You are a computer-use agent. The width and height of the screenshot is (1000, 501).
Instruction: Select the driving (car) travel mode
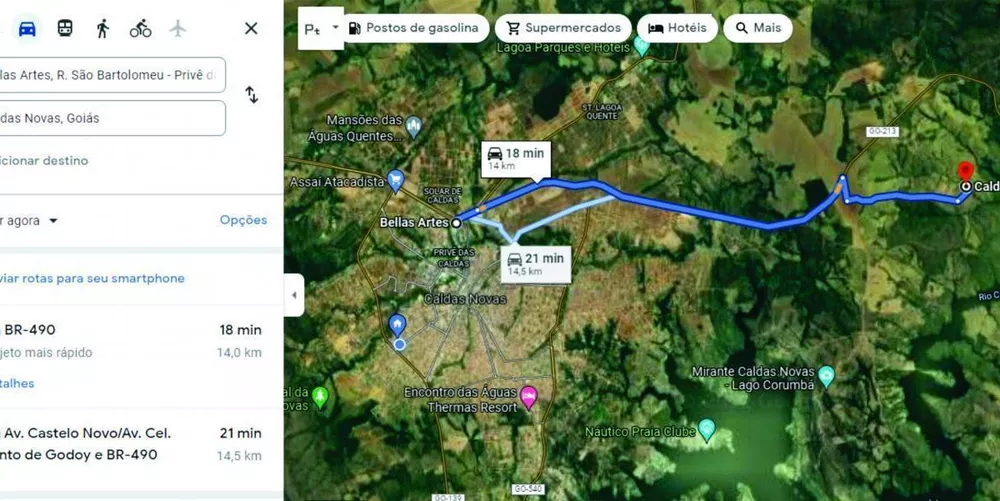pyautogui.click(x=27, y=29)
